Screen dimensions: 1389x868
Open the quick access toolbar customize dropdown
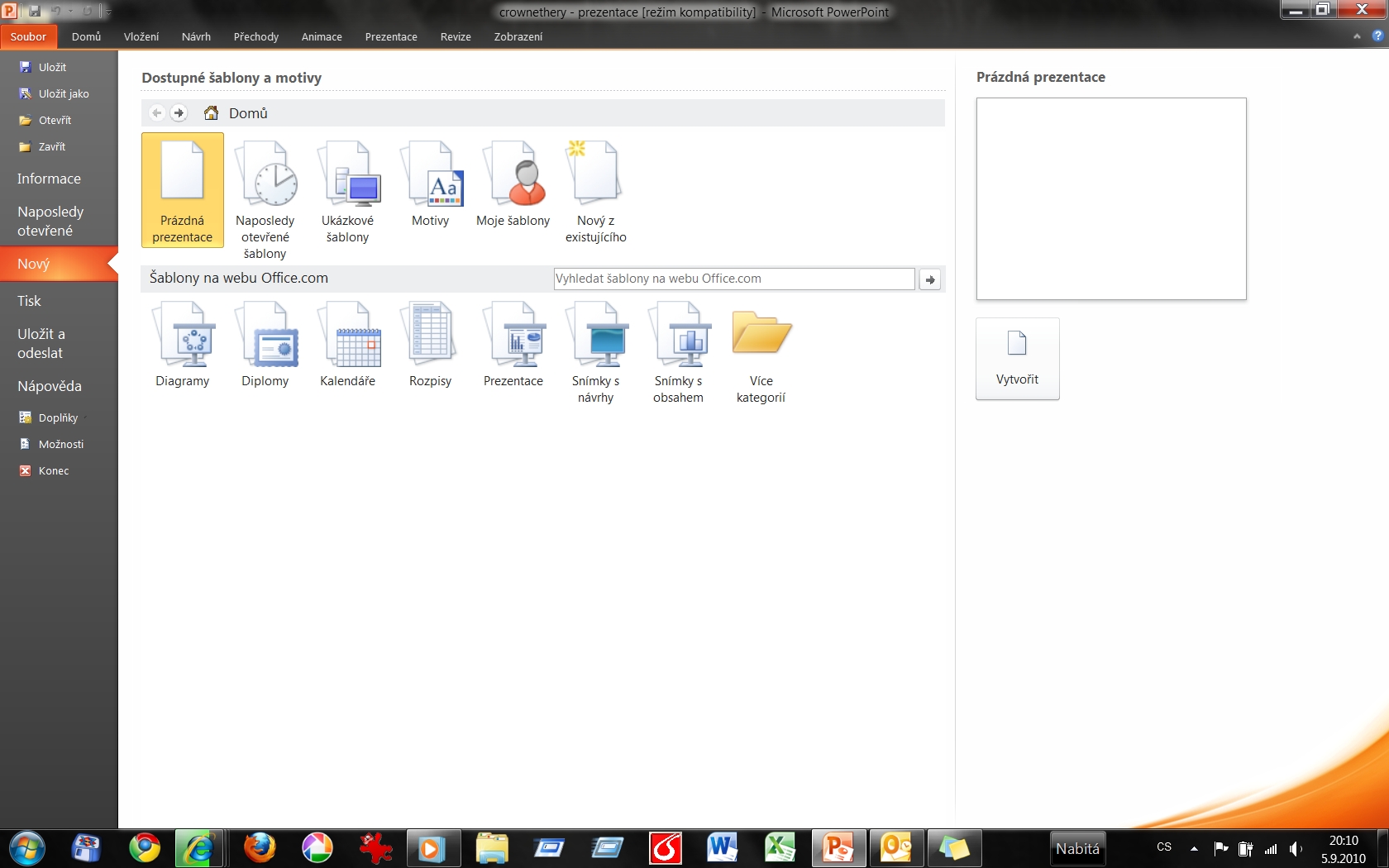point(108,12)
